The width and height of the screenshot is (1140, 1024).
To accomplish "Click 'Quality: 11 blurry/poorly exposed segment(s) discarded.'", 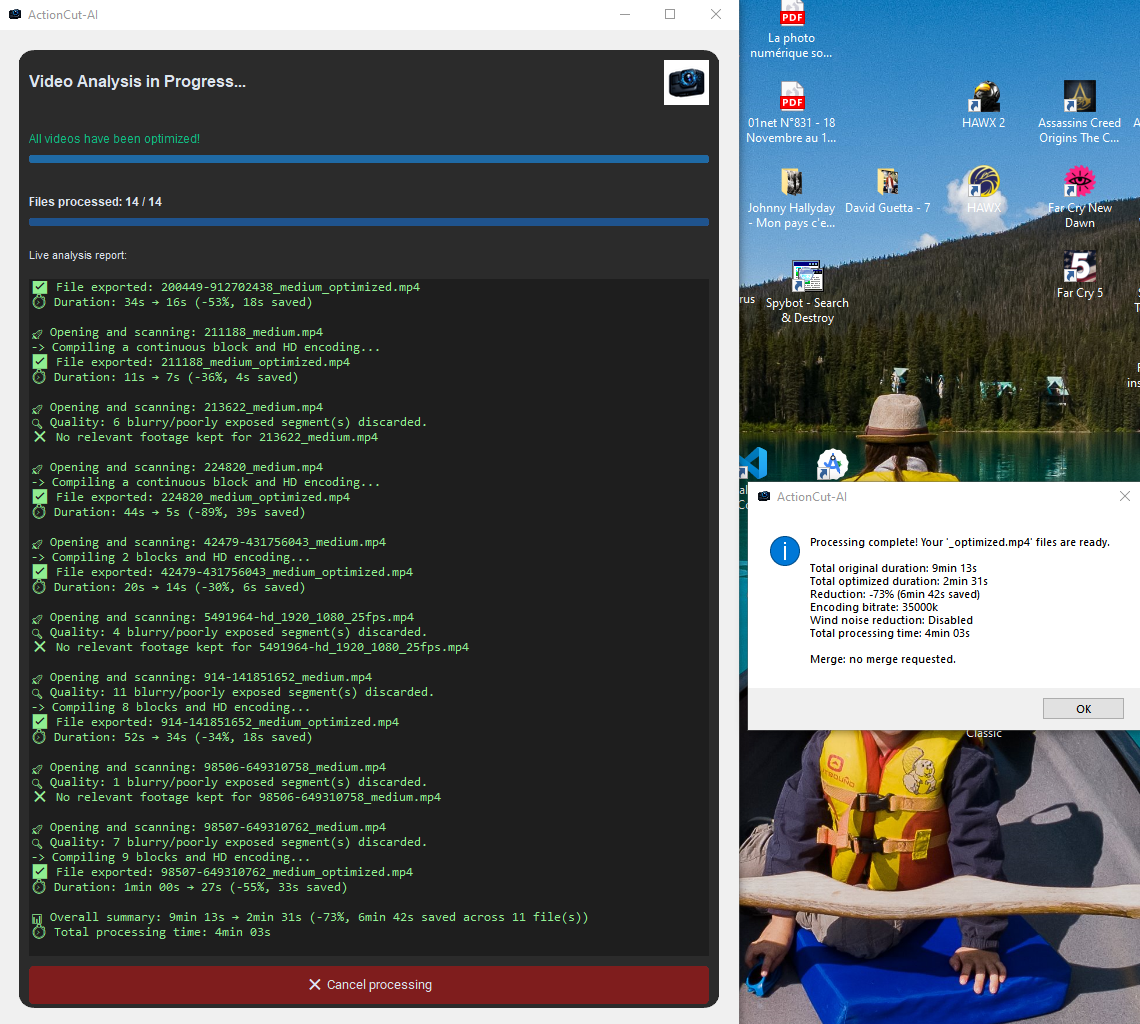I will (x=233, y=692).
